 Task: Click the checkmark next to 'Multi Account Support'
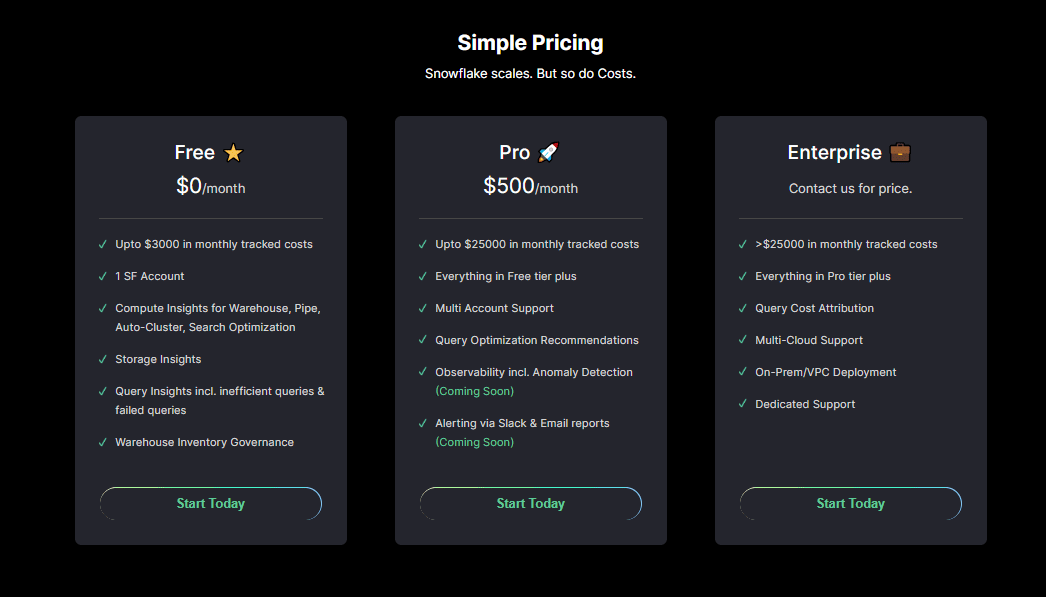click(422, 308)
